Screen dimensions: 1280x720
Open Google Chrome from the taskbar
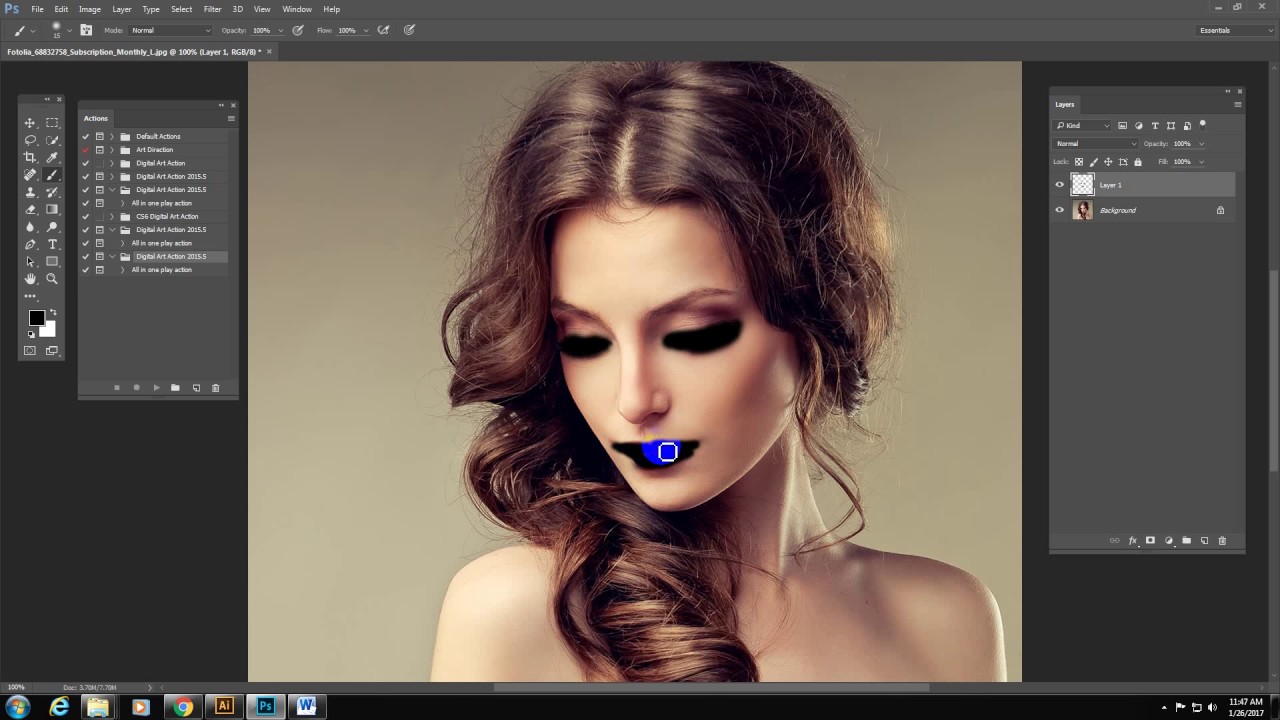[182, 707]
